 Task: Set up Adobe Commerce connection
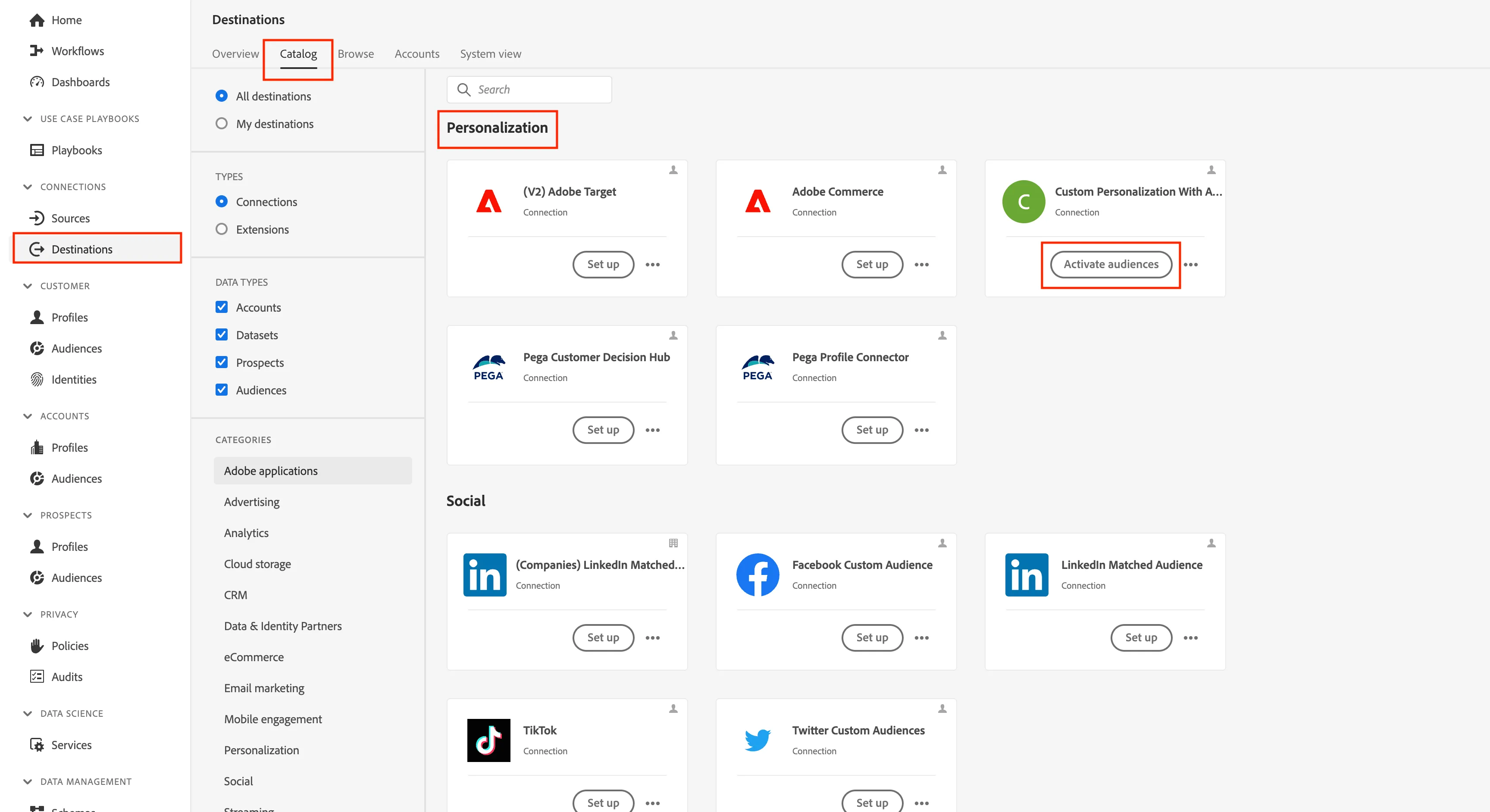click(x=872, y=264)
